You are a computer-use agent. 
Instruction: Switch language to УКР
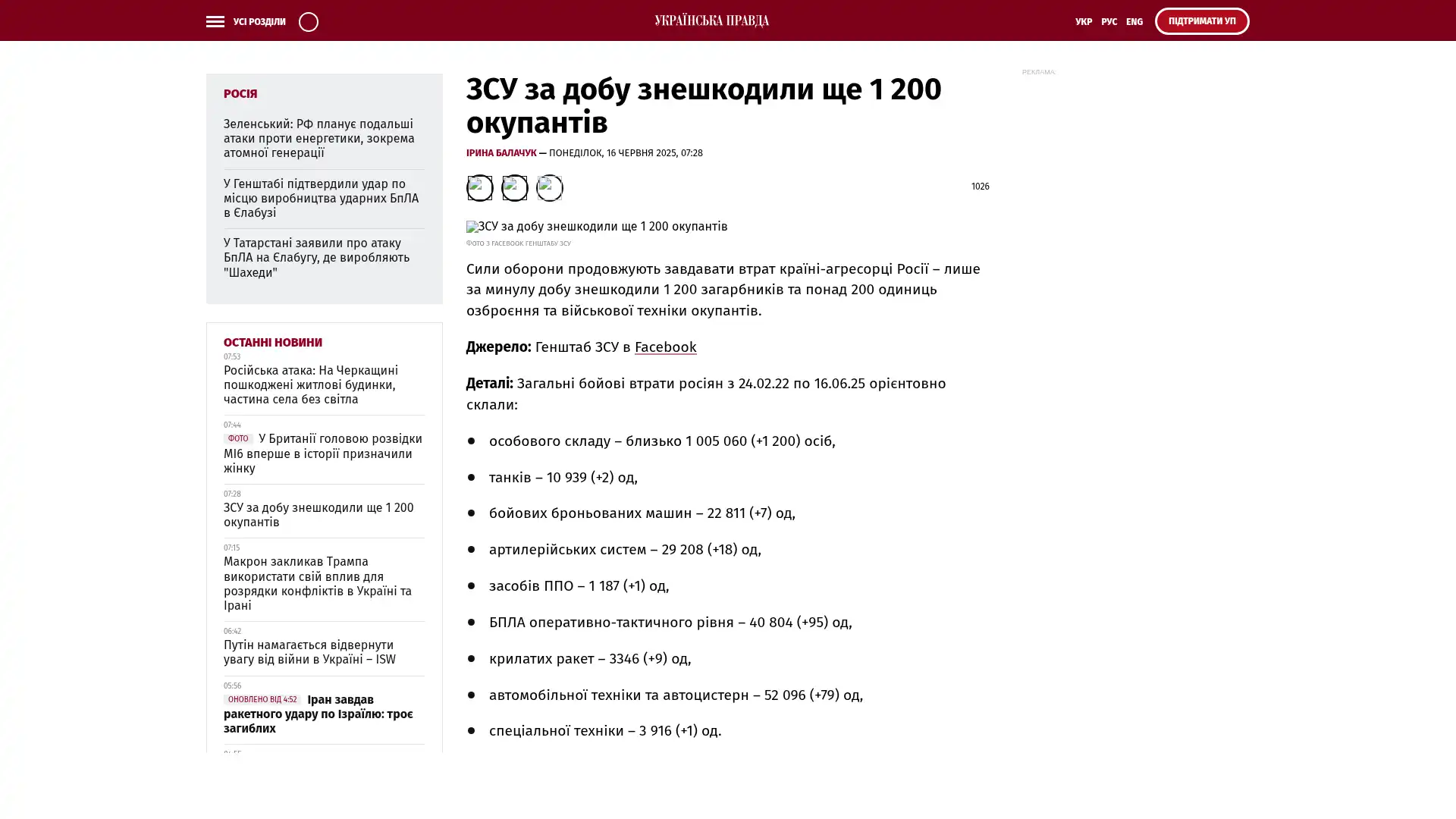(1083, 21)
